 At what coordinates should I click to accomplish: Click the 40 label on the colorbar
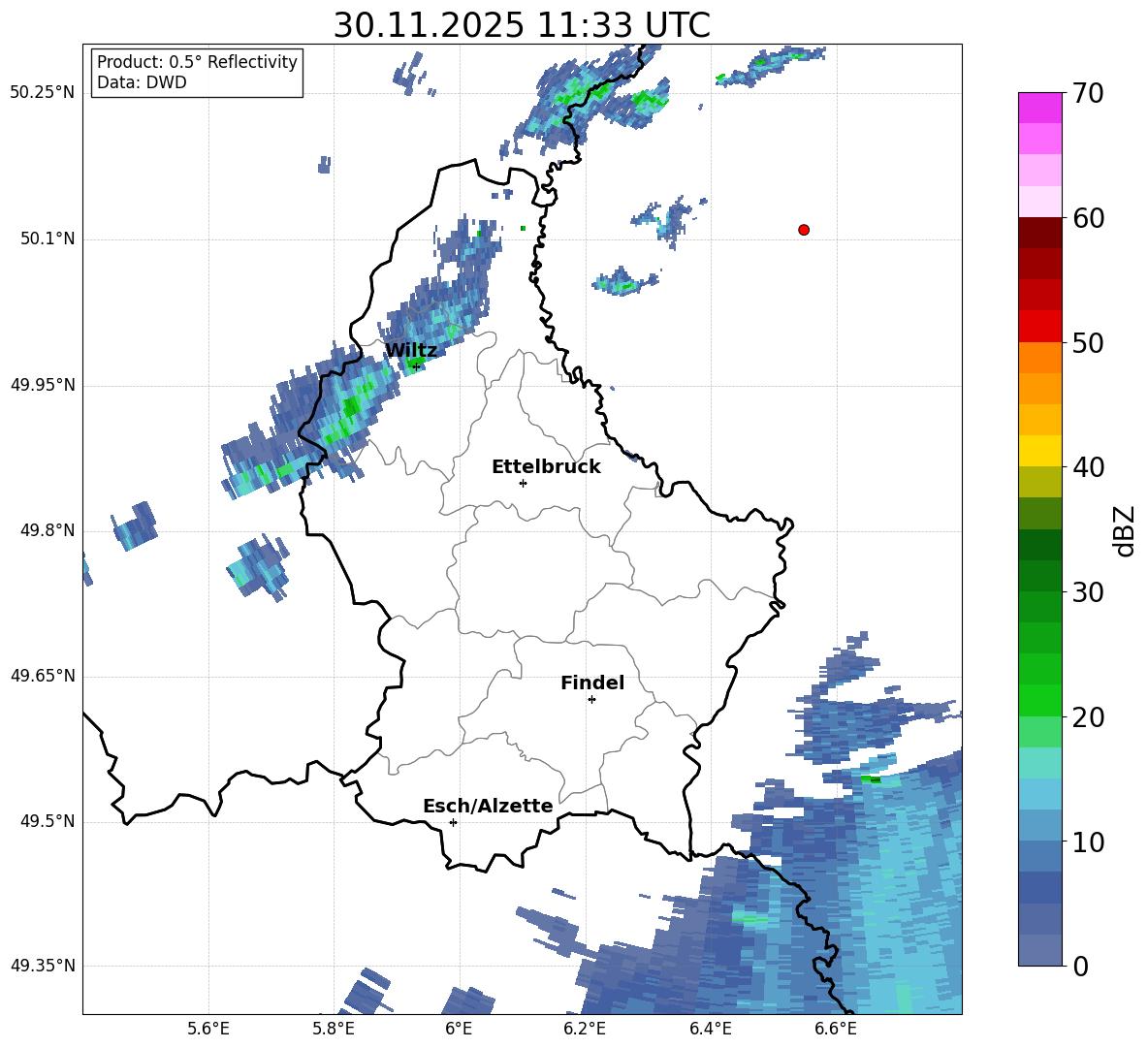pos(1088,467)
